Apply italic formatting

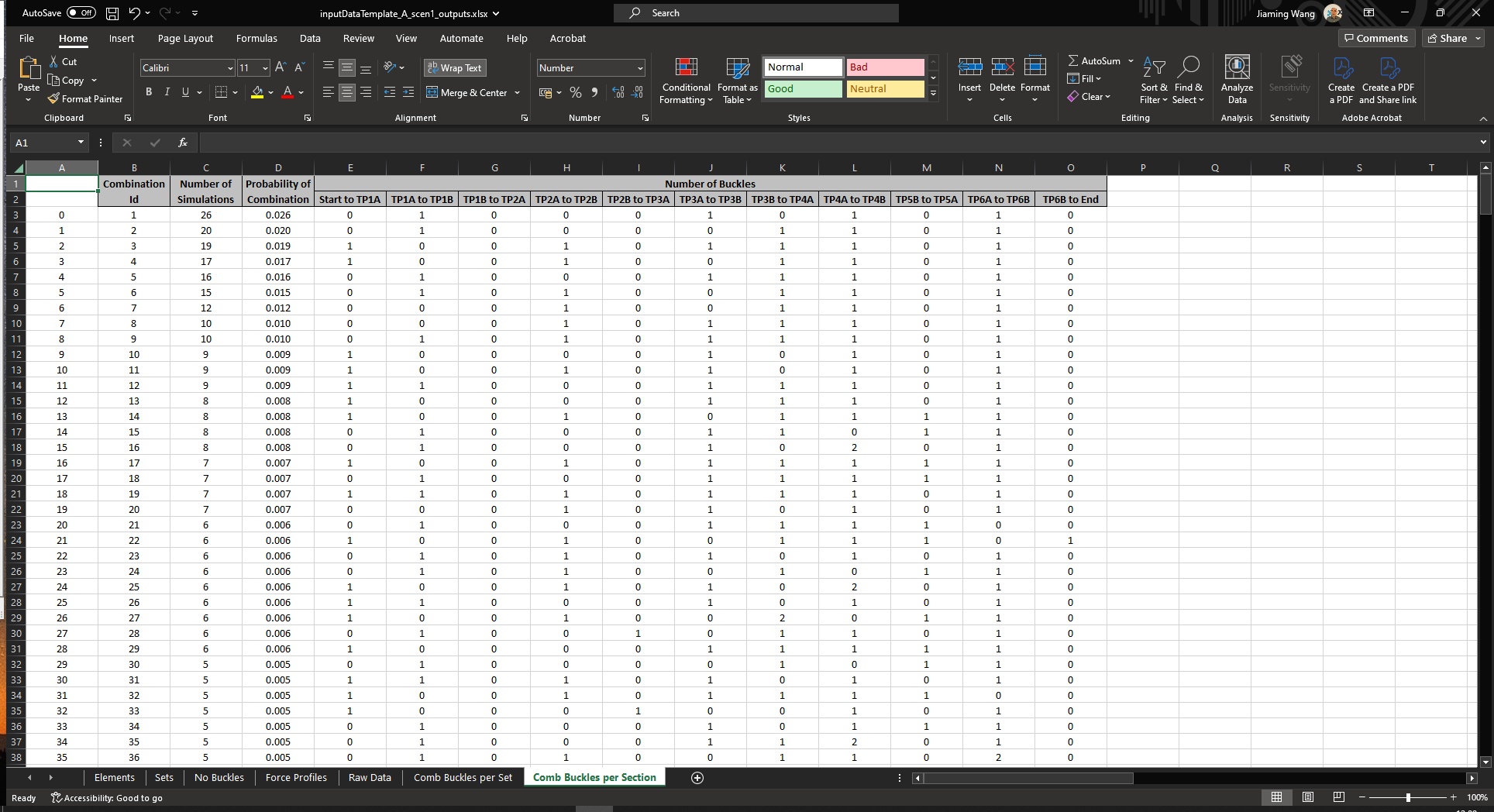pos(167,92)
